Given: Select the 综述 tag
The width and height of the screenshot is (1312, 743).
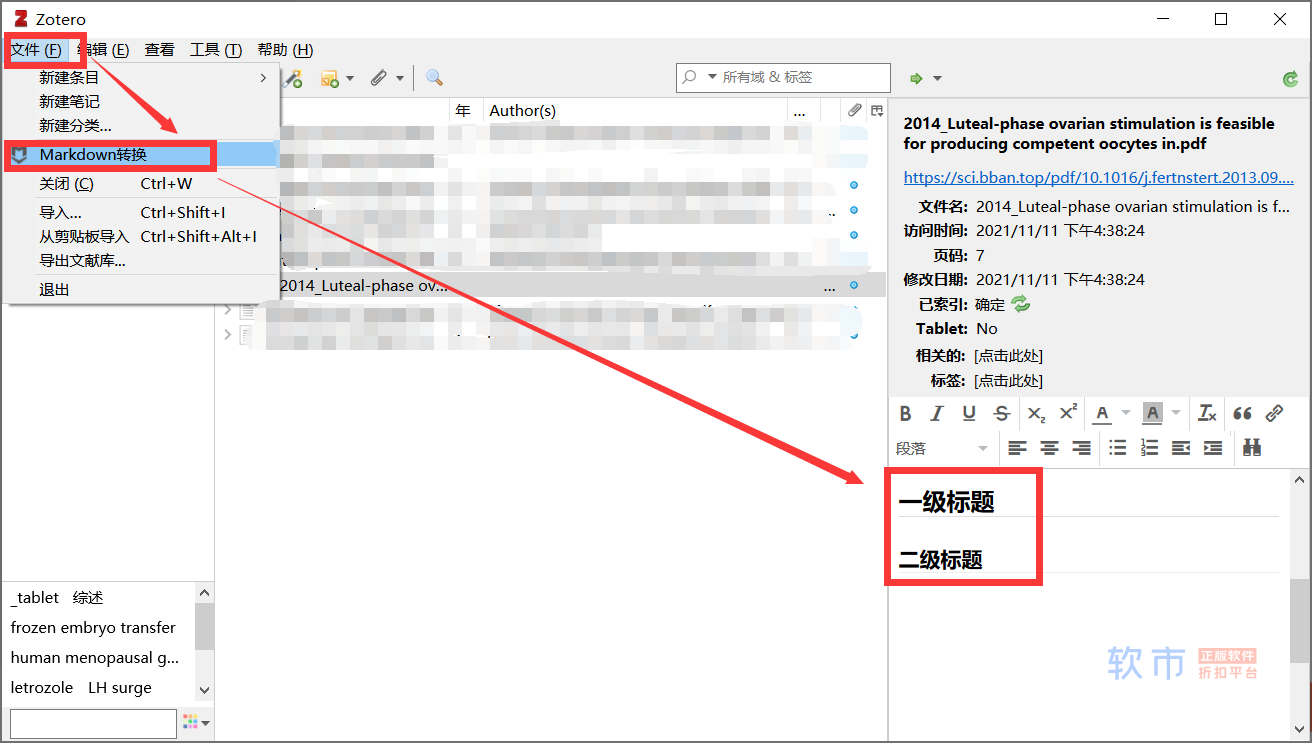Looking at the screenshot, I should [x=88, y=598].
